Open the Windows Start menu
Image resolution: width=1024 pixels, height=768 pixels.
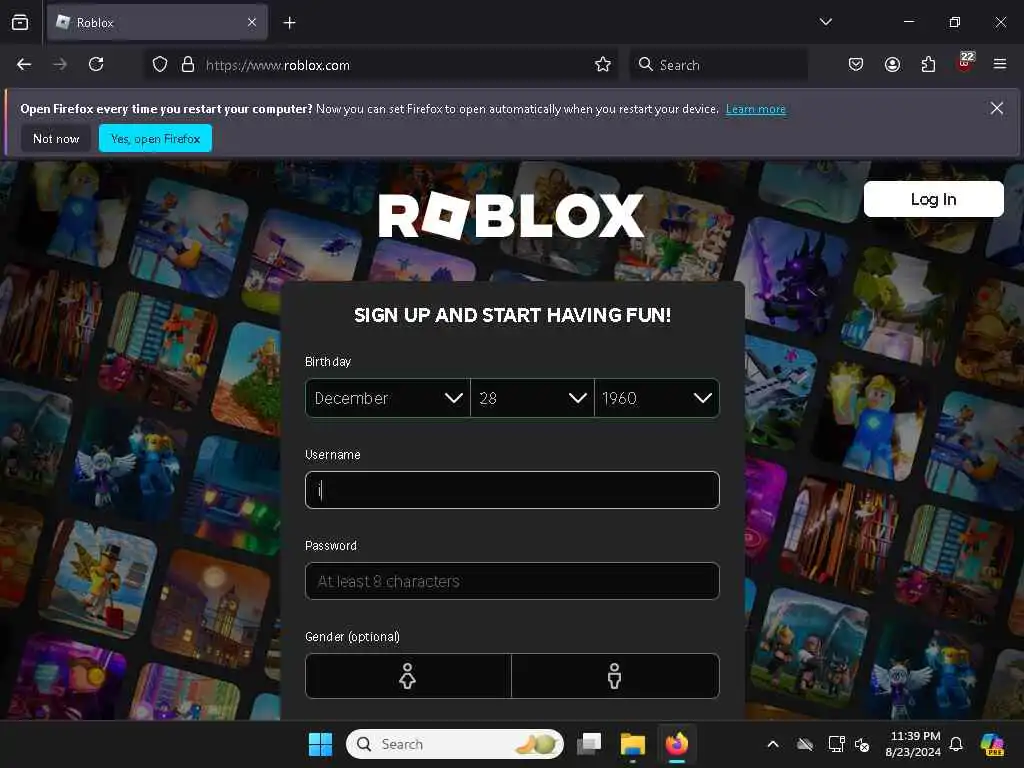[x=320, y=744]
